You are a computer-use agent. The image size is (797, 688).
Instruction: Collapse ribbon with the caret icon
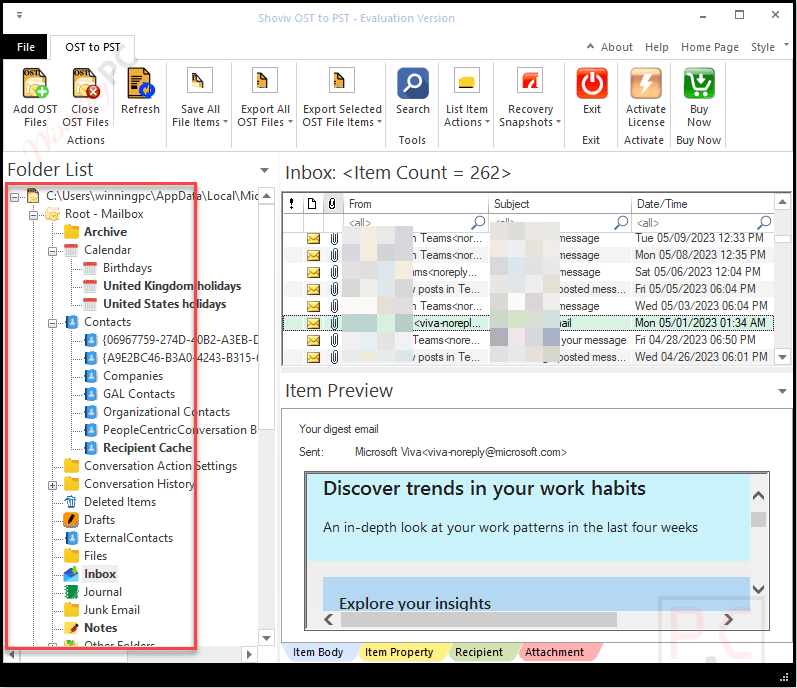(590, 46)
